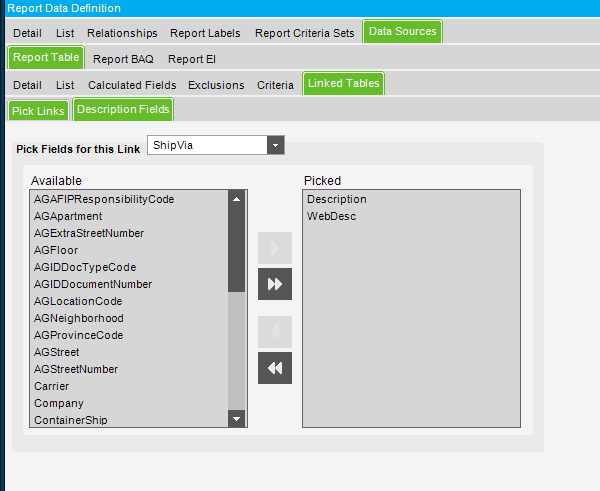Switch to the Criteria tab
Screen dimensions: 600x491
tap(275, 85)
